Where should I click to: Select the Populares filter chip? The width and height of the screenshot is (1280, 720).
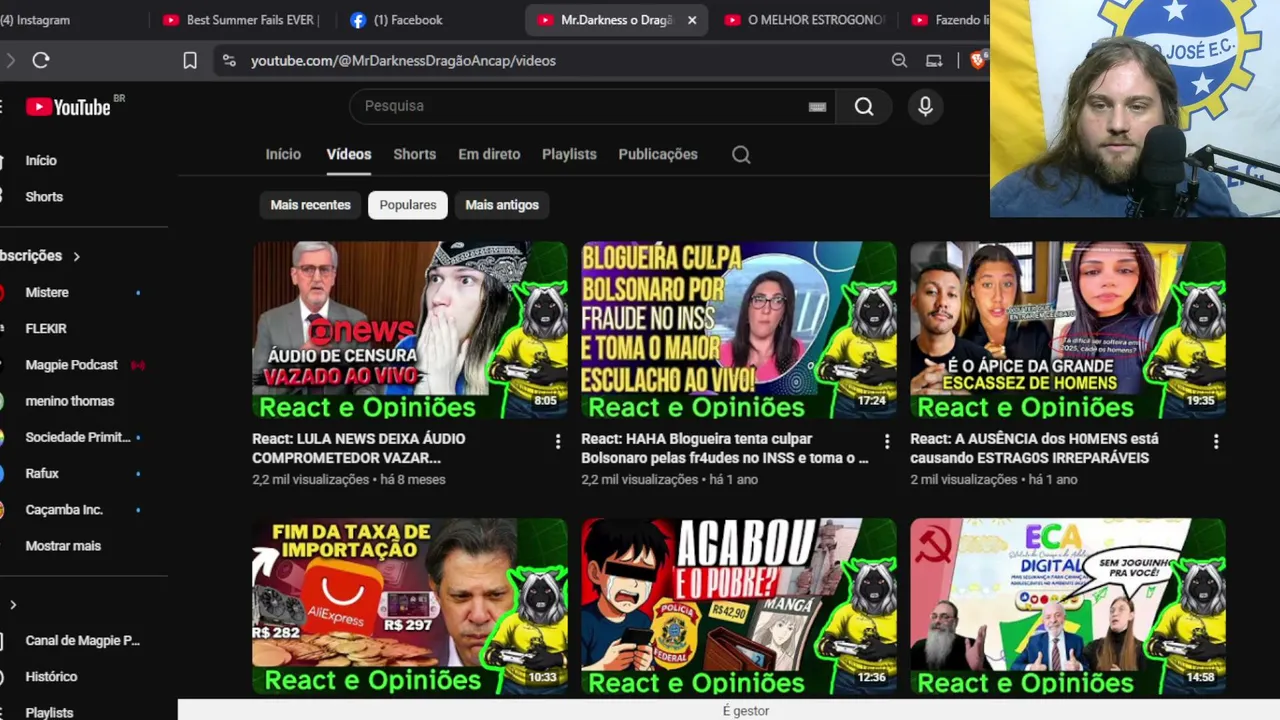(x=408, y=205)
